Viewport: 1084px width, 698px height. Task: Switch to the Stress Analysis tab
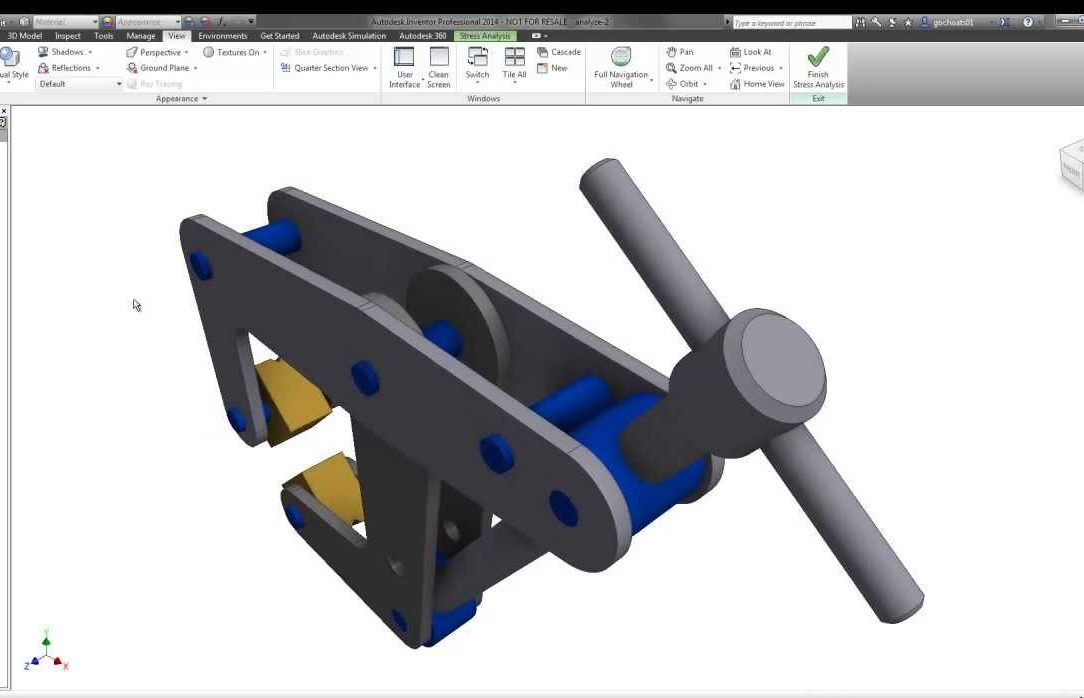tap(485, 36)
